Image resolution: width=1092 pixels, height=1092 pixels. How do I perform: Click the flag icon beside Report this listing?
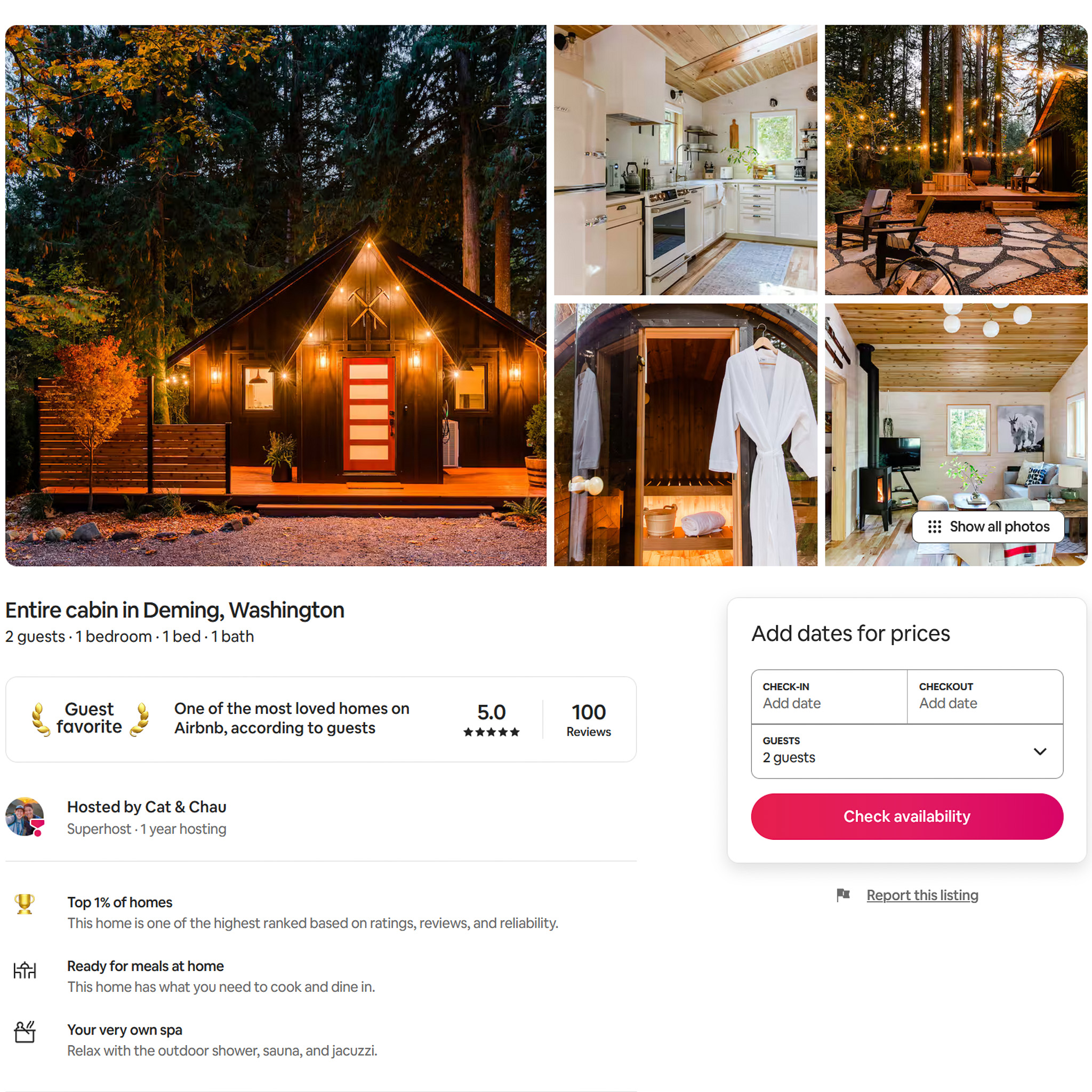point(844,895)
